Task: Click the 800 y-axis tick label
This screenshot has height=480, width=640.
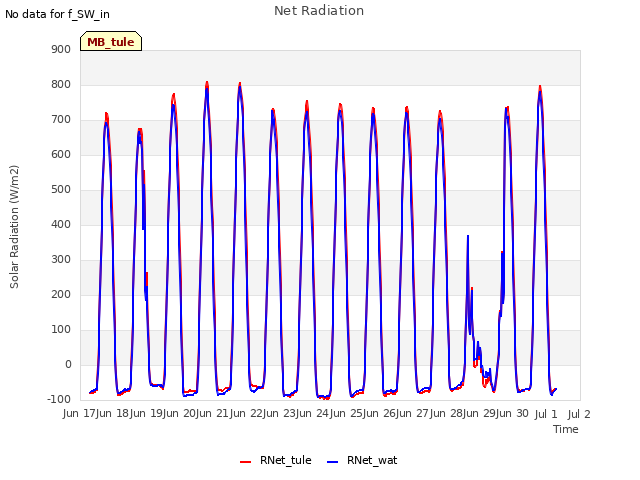Action: click(61, 84)
